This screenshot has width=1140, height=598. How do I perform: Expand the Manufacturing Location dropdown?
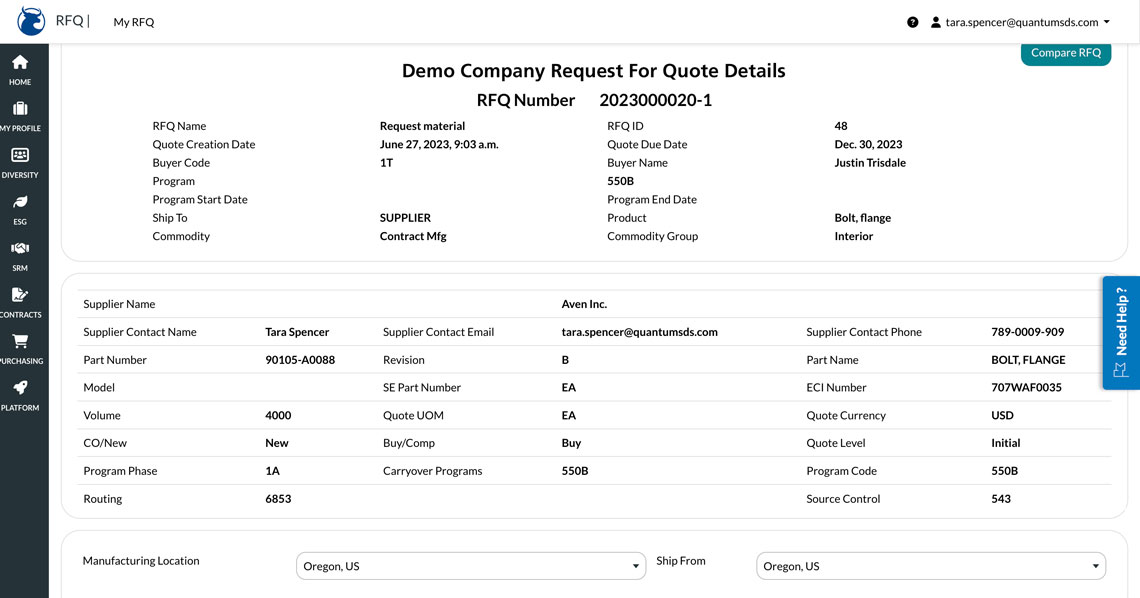(471, 566)
